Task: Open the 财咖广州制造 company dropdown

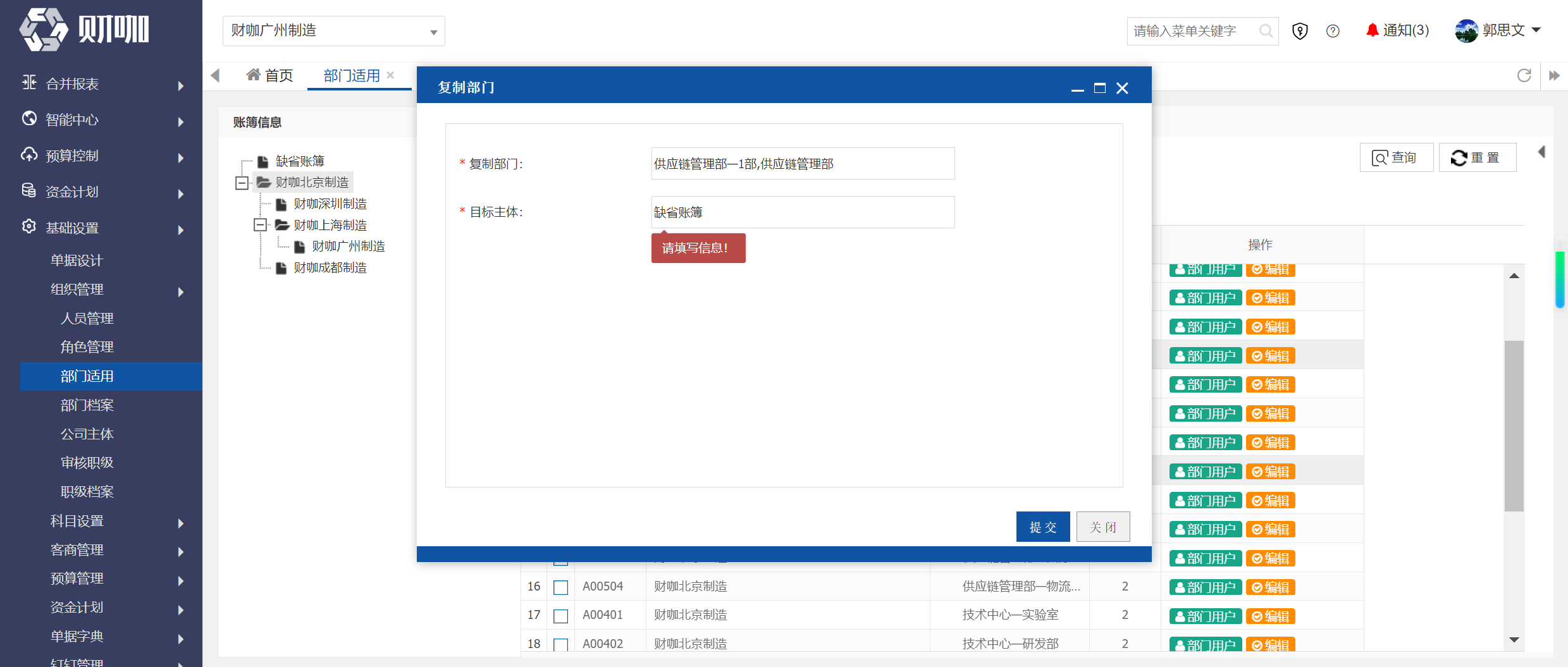Action: click(x=334, y=31)
